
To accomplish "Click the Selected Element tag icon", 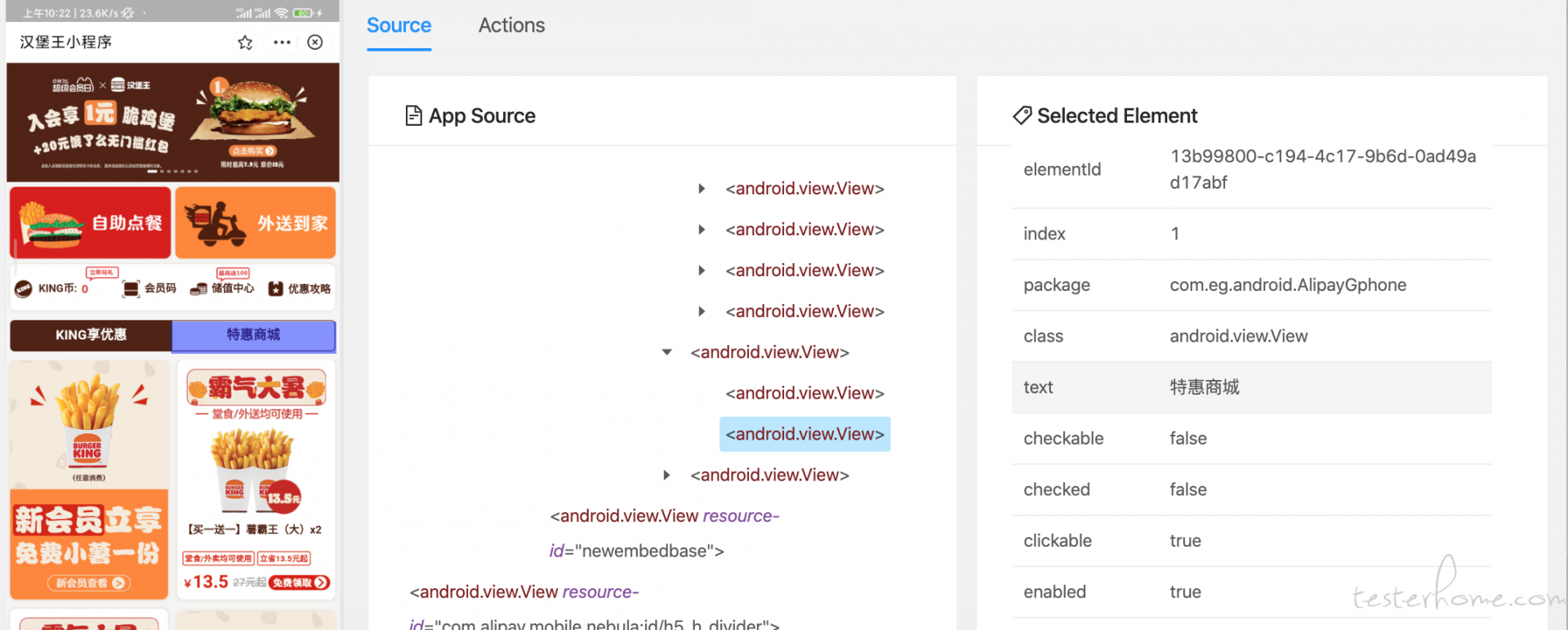I will tap(1022, 116).
